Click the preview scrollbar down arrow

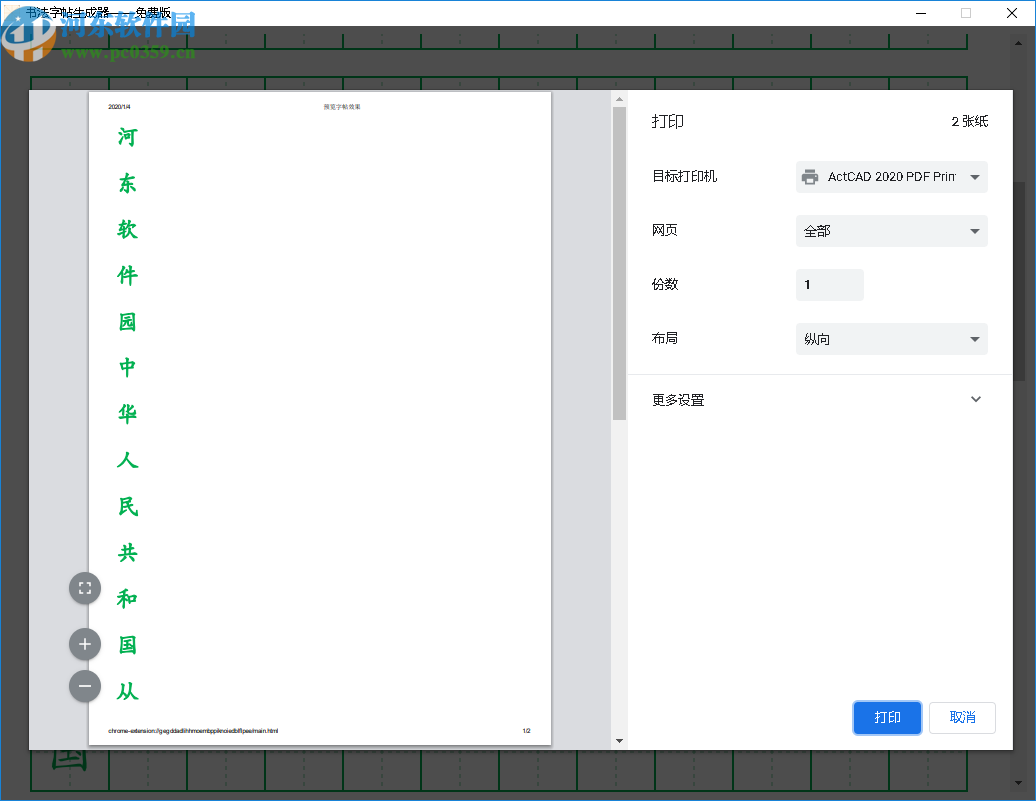pos(619,741)
